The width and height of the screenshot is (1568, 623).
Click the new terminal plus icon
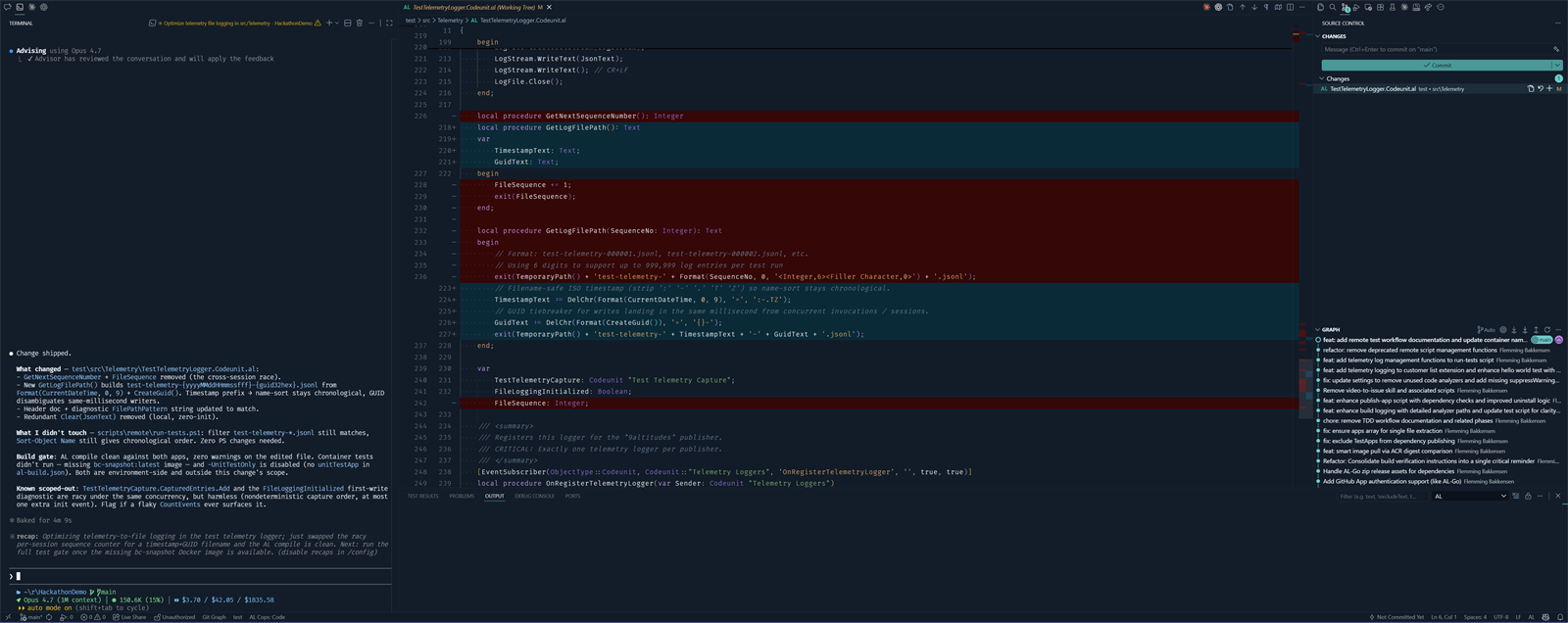[329, 23]
